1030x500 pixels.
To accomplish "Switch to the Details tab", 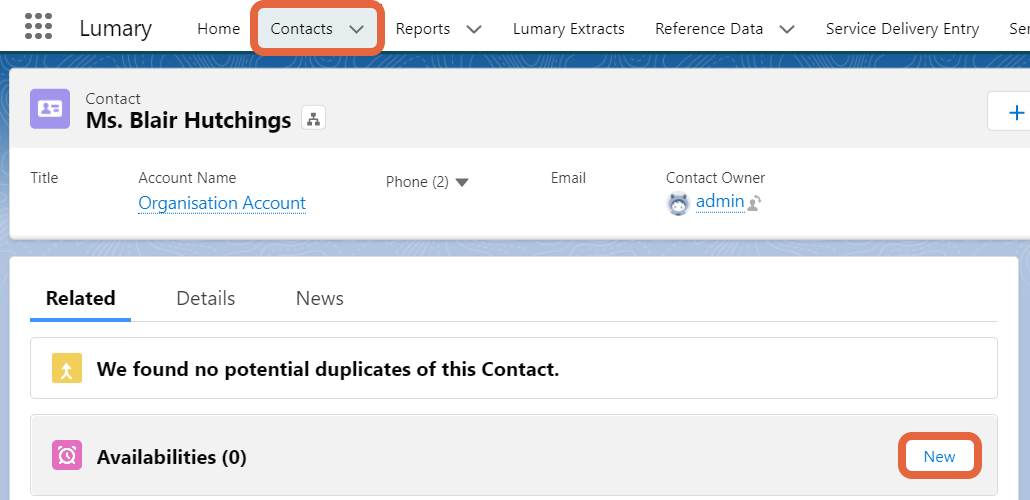I will 206,298.
